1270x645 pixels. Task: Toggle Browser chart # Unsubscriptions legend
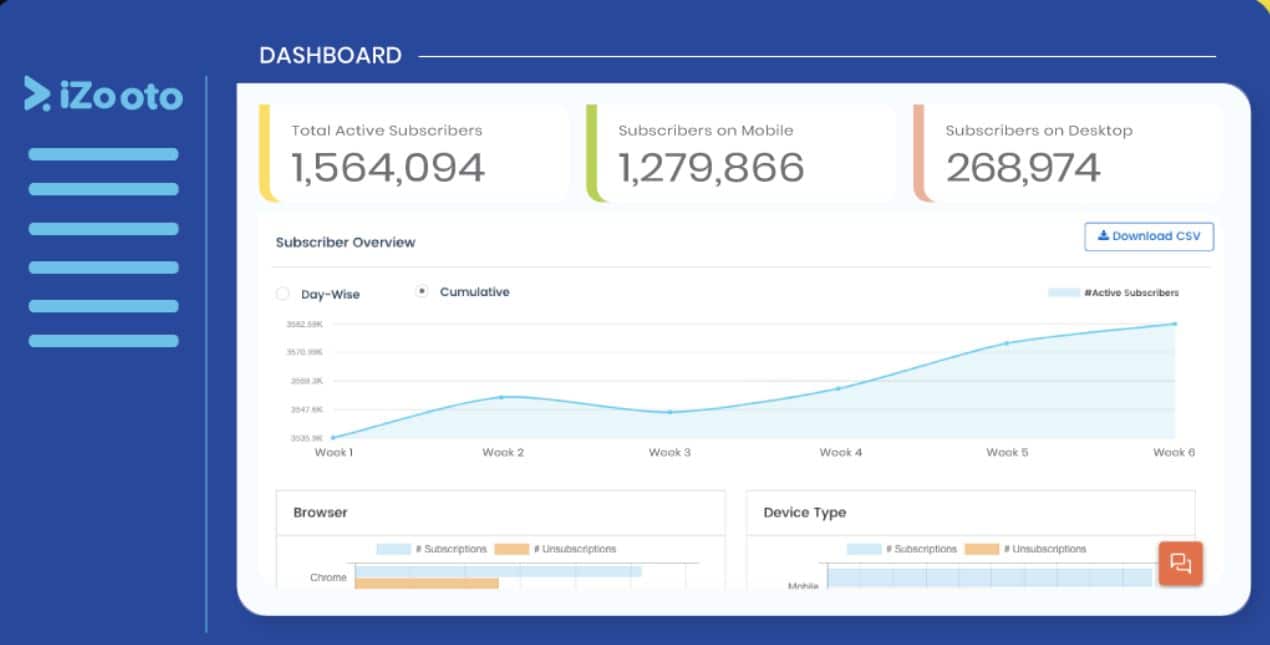tap(556, 549)
